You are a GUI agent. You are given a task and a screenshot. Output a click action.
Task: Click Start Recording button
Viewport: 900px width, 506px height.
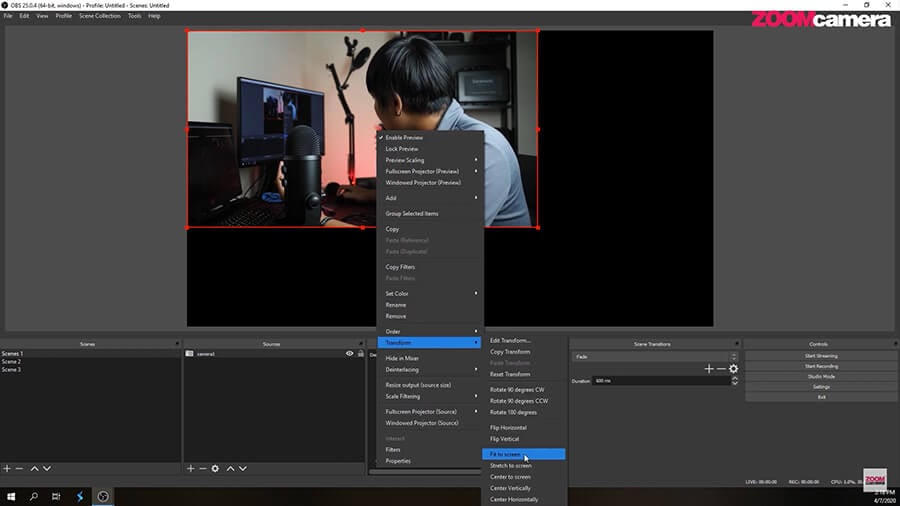coord(821,367)
